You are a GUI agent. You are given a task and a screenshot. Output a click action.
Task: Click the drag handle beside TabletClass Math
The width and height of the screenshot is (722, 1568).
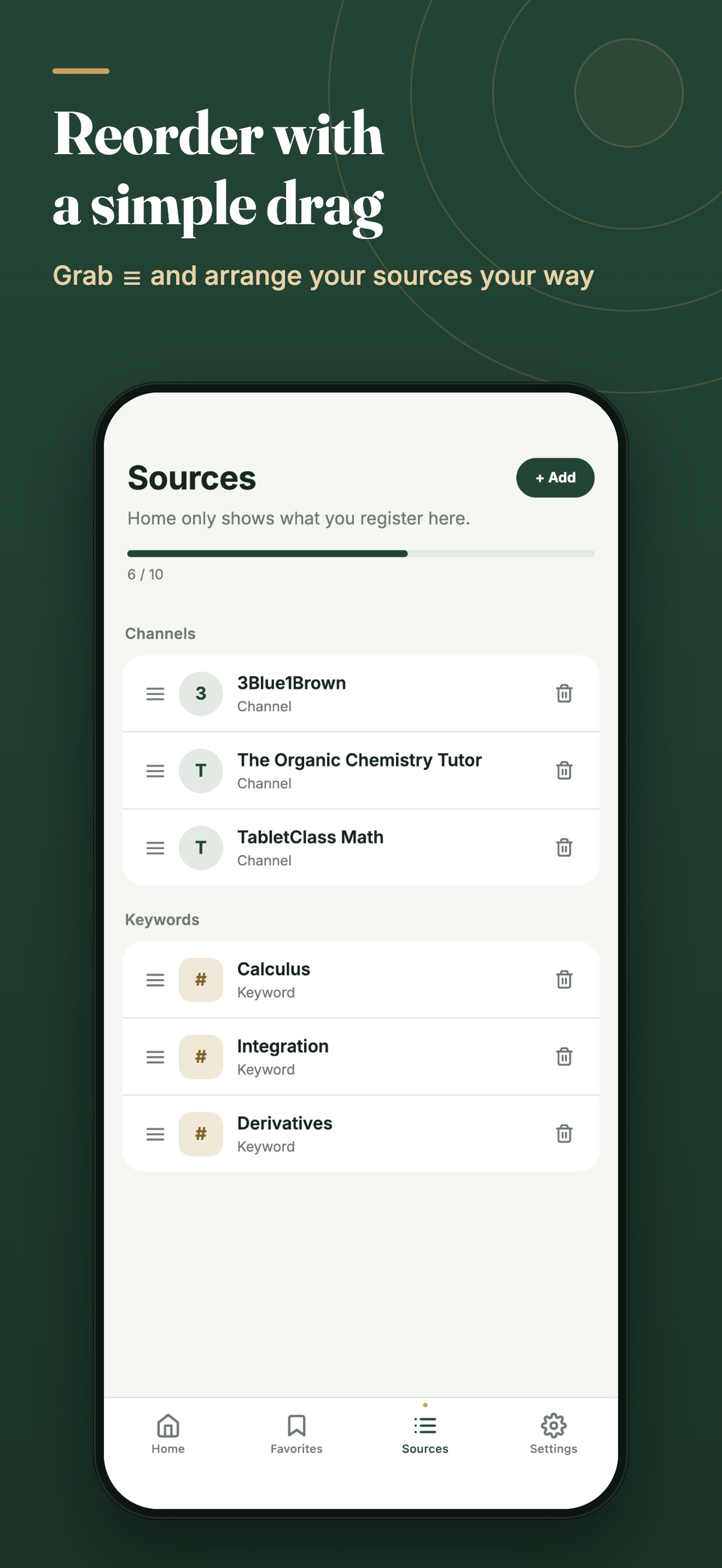point(155,848)
